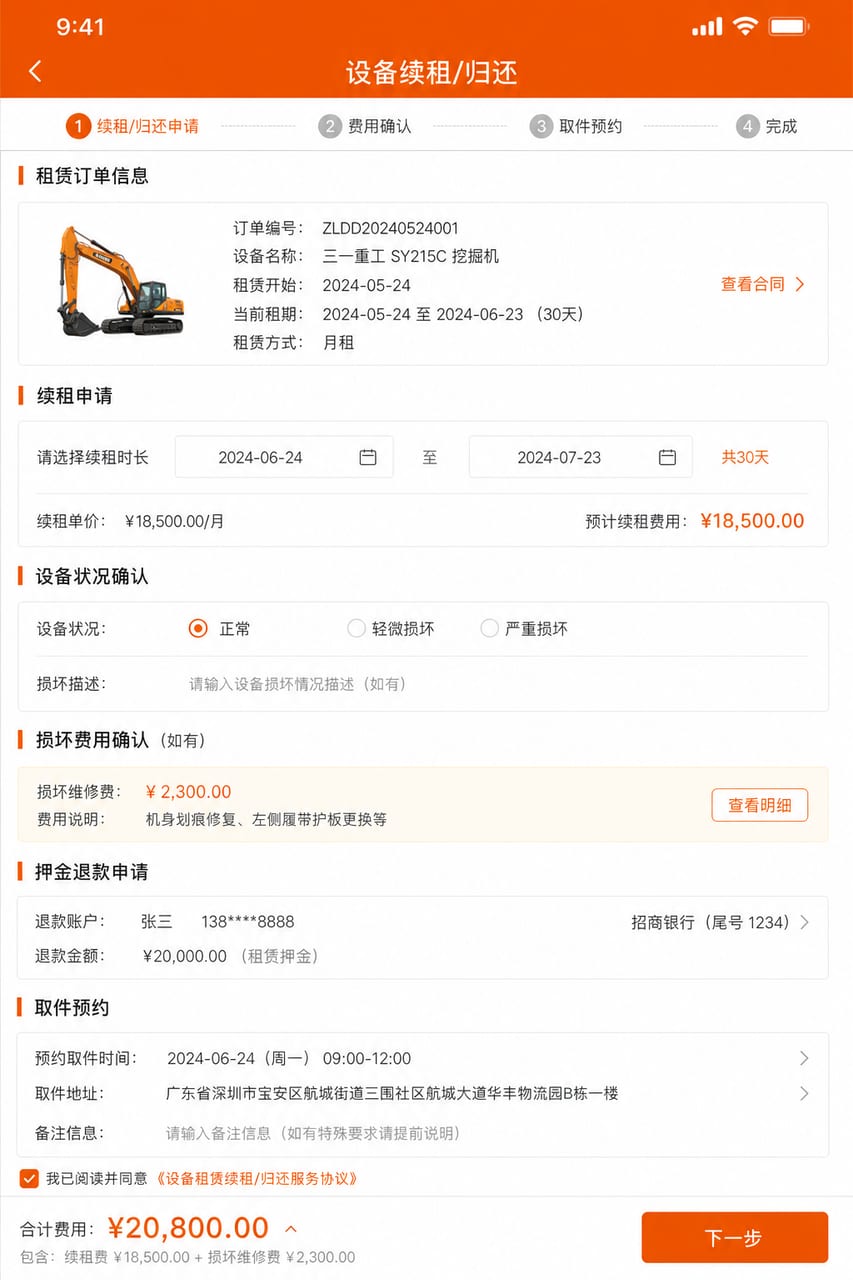This screenshot has width=853, height=1280.
Task: Open chevron next to 查看合同
Action: (800, 284)
